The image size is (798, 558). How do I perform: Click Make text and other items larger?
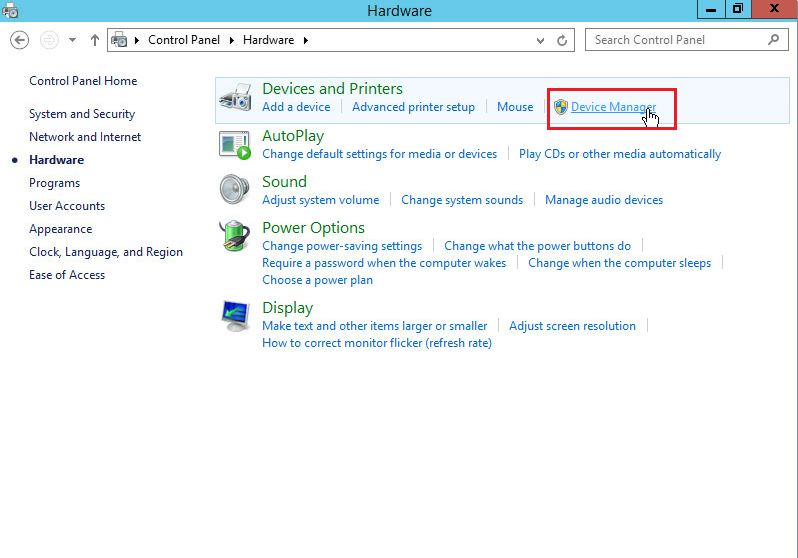pyautogui.click(x=375, y=326)
